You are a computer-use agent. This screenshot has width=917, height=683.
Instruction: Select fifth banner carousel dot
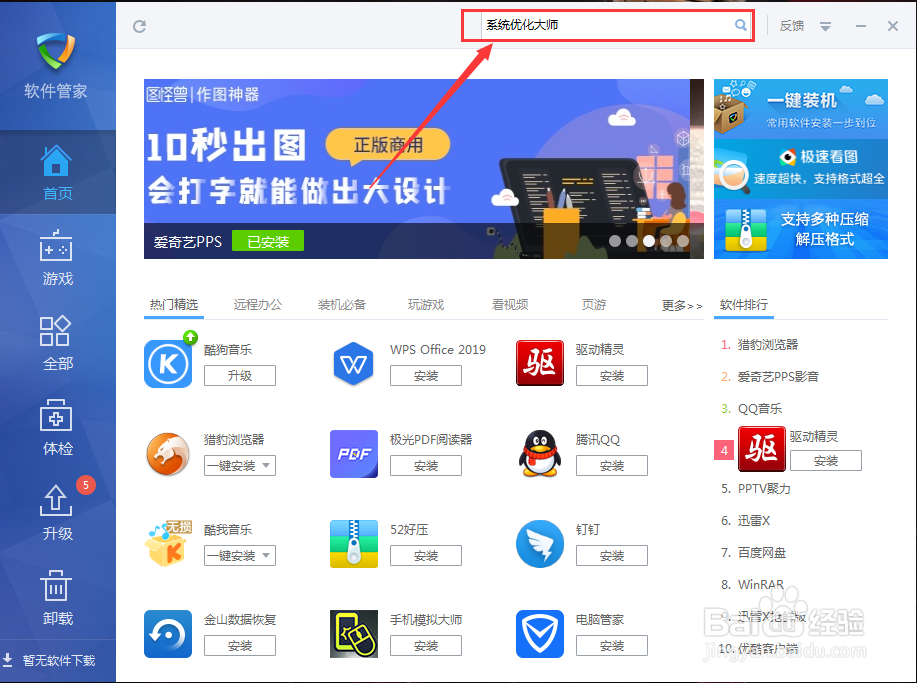click(x=683, y=241)
